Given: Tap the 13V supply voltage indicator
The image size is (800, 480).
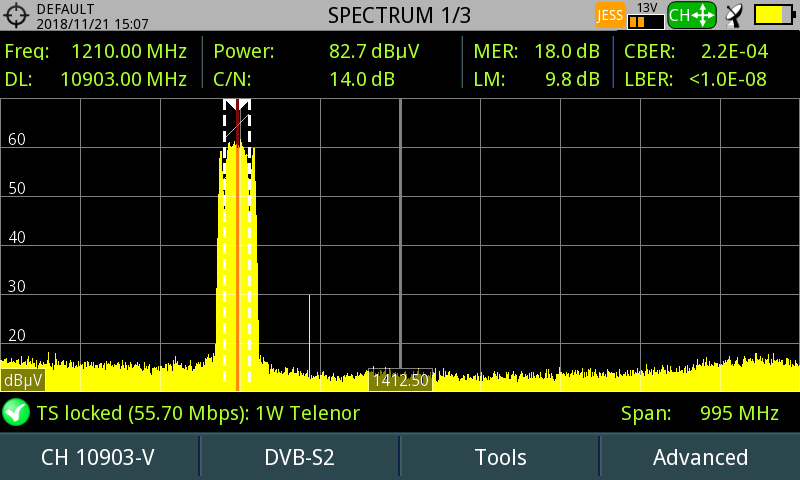Looking at the screenshot, I should [x=646, y=16].
